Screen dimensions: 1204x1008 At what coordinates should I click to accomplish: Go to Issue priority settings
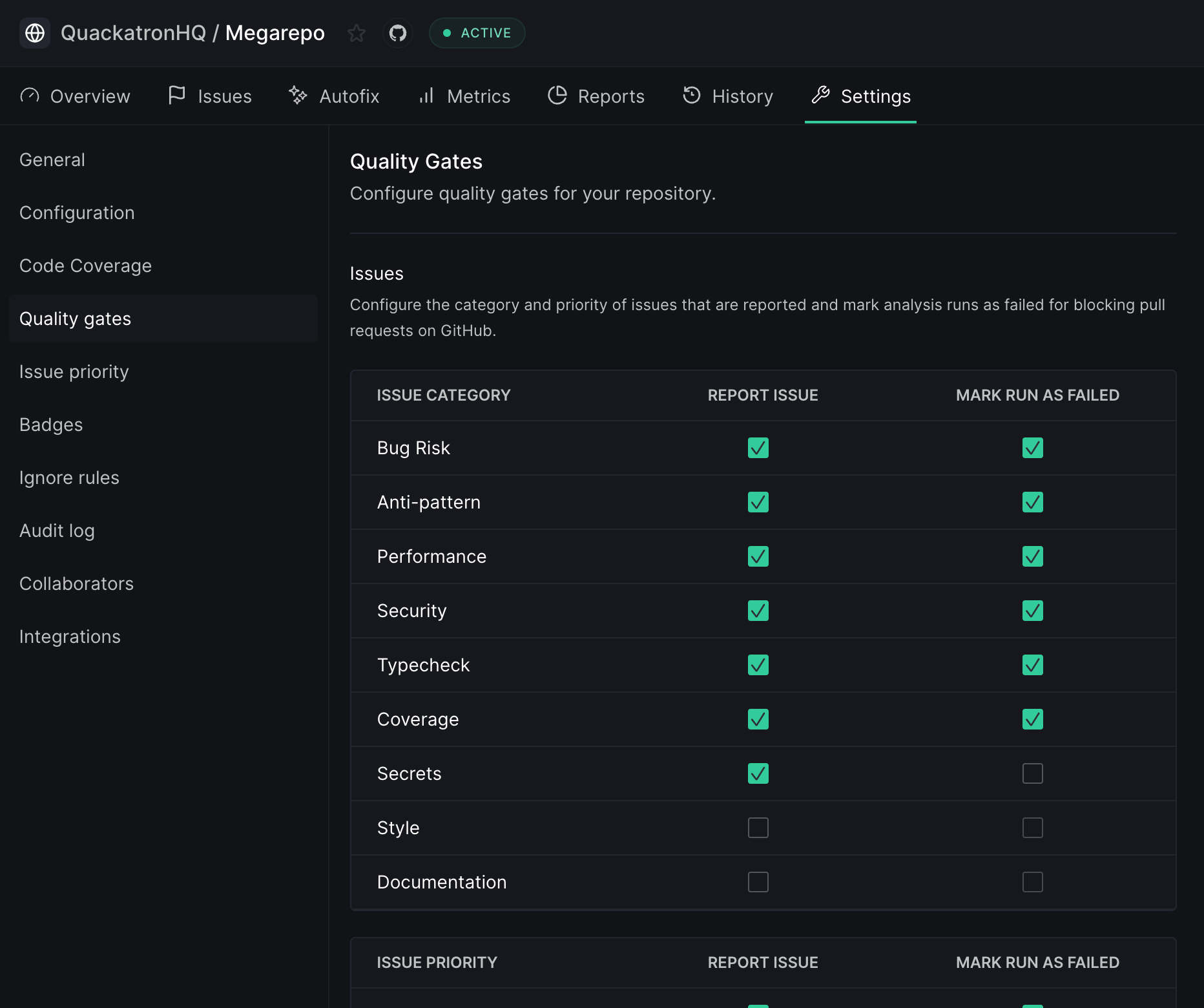[74, 372]
